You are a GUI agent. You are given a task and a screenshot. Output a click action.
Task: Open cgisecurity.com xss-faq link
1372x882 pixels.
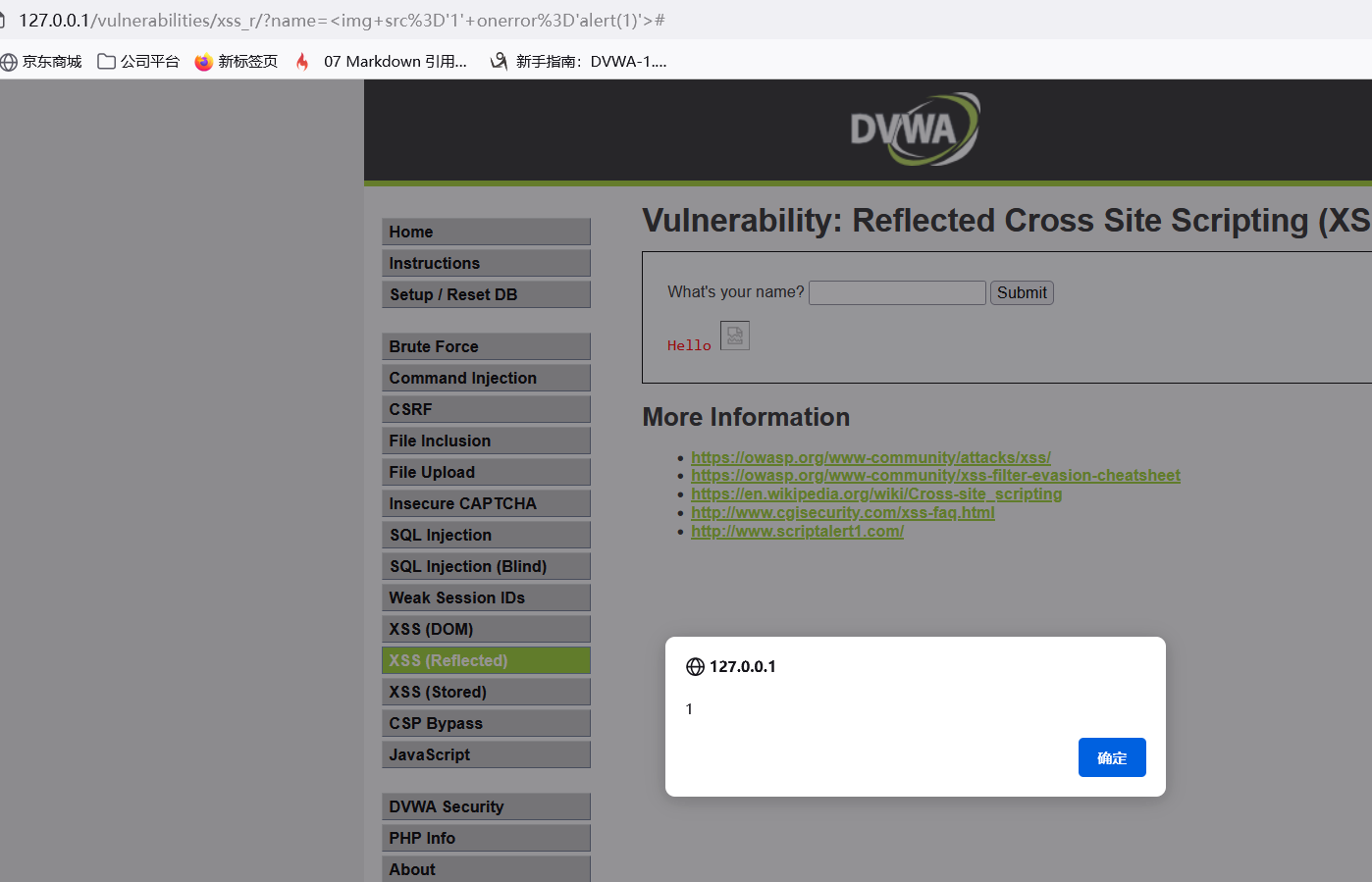coord(843,512)
